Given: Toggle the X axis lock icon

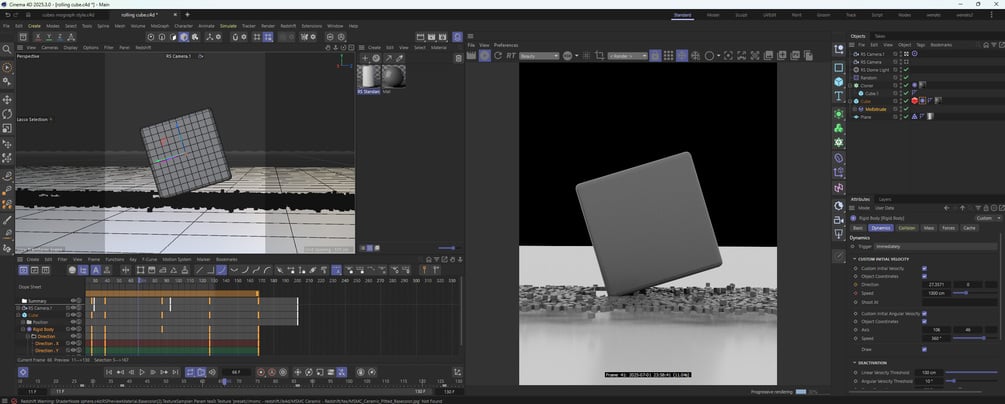Looking at the screenshot, I should tap(38, 37).
